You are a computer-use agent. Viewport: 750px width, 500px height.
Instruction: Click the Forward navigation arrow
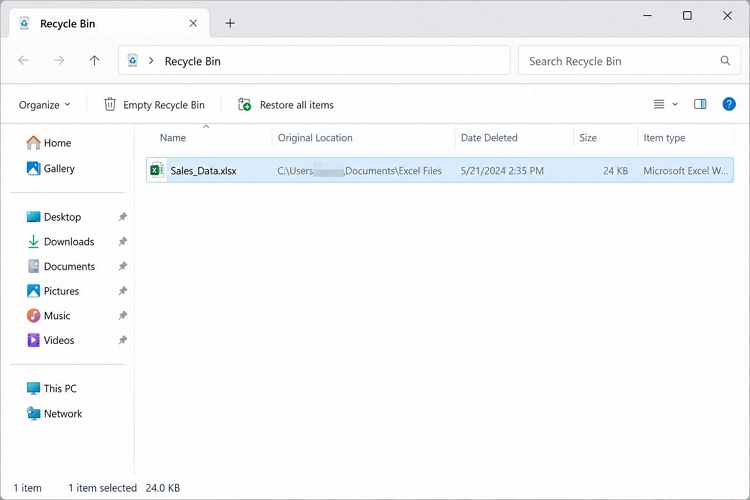coord(59,60)
